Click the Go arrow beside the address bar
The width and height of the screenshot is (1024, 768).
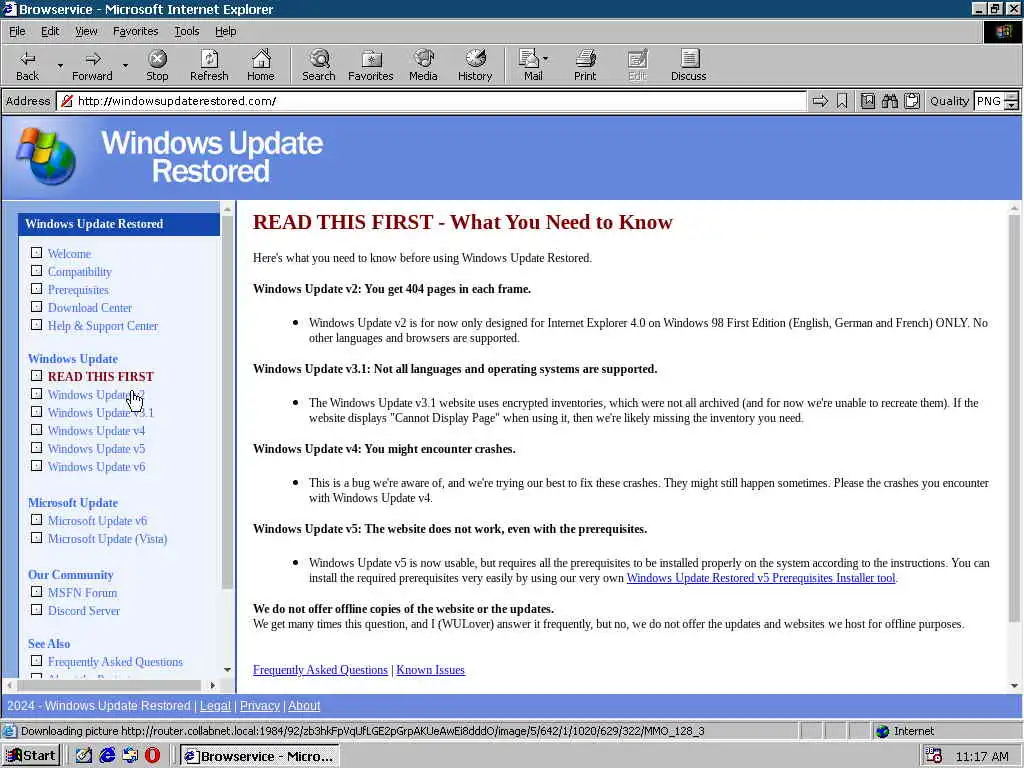820,101
